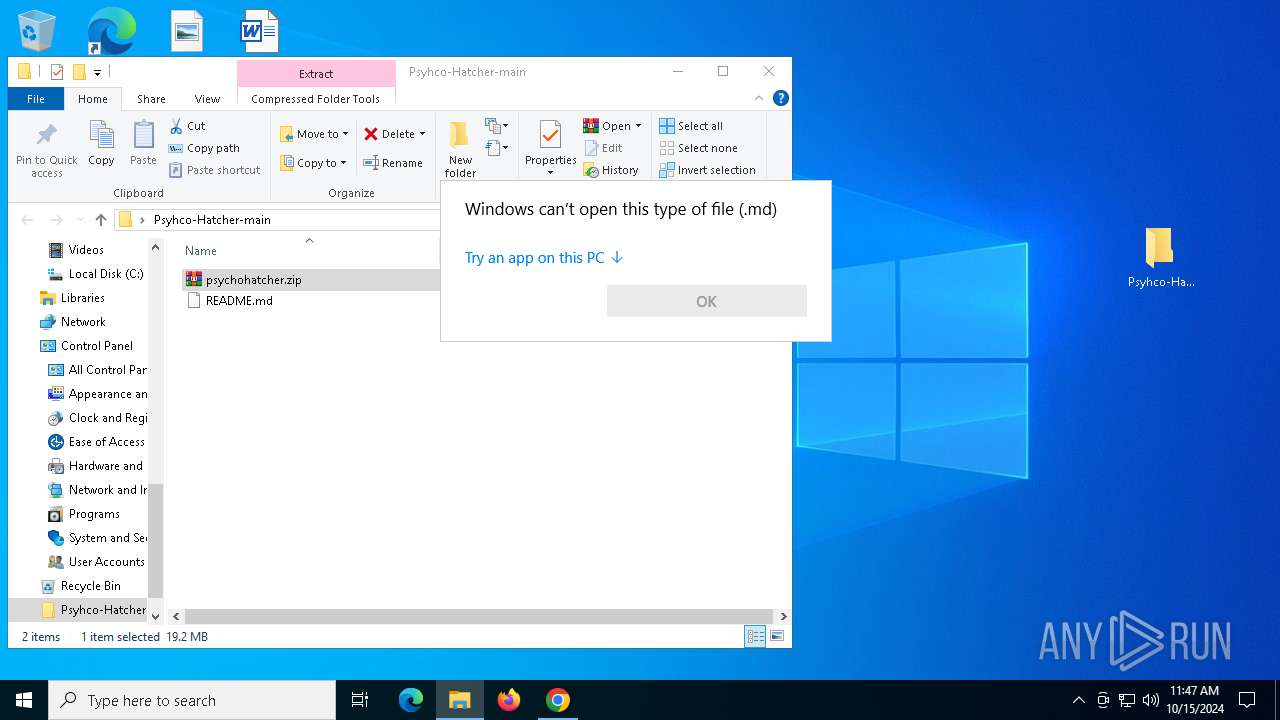Viewport: 1280px width, 720px height.
Task: Click the Rename button
Action: point(393,163)
